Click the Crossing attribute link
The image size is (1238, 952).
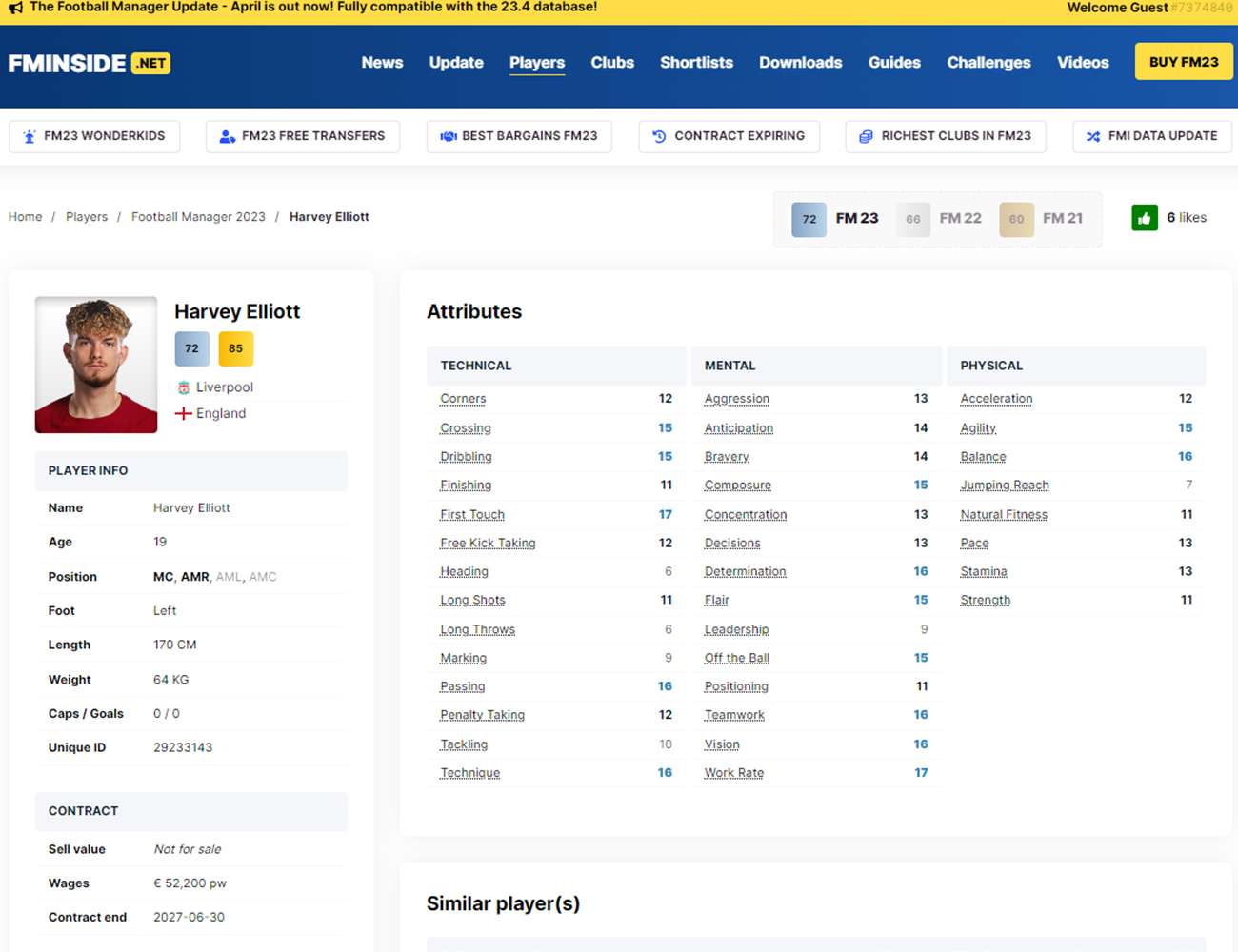[x=466, y=428]
